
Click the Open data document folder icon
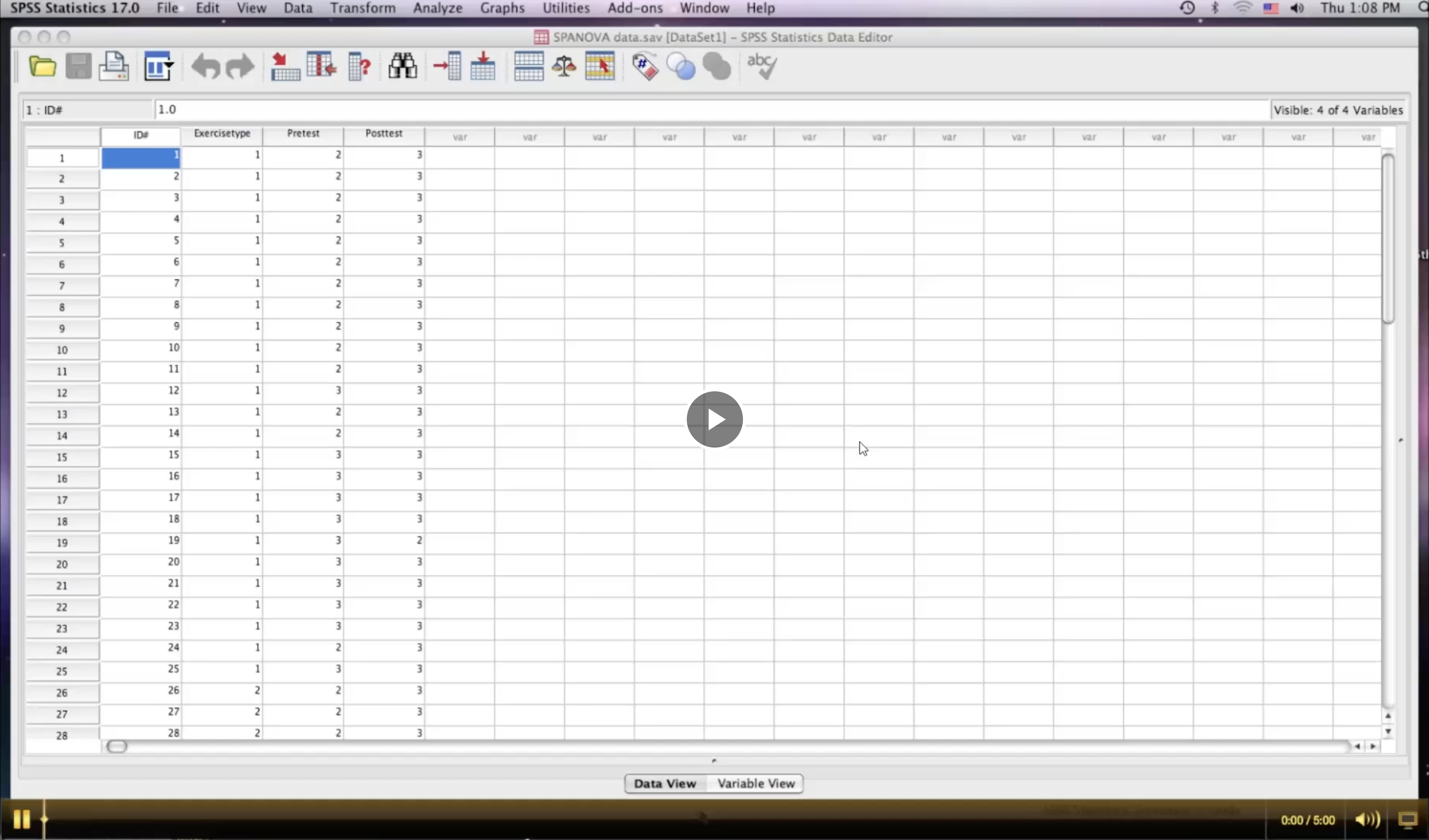pos(43,67)
